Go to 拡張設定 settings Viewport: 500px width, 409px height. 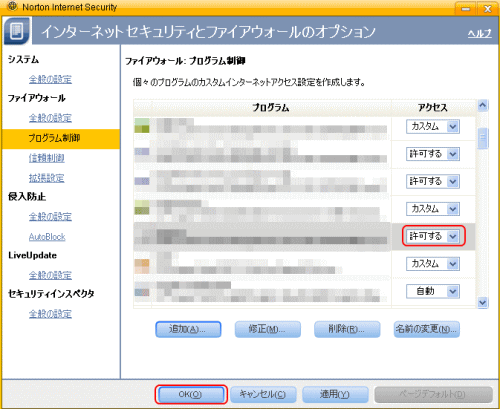(x=46, y=178)
